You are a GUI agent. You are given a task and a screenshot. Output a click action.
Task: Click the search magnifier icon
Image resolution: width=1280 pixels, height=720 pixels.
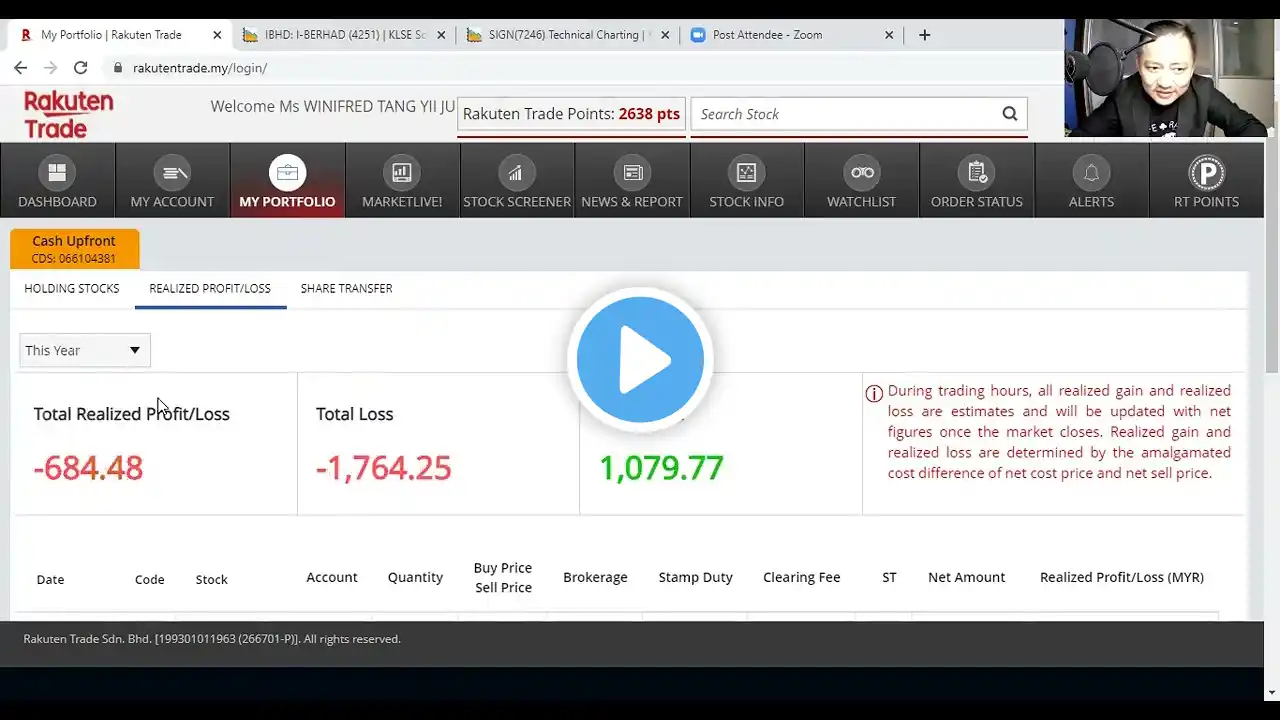pos(1010,114)
